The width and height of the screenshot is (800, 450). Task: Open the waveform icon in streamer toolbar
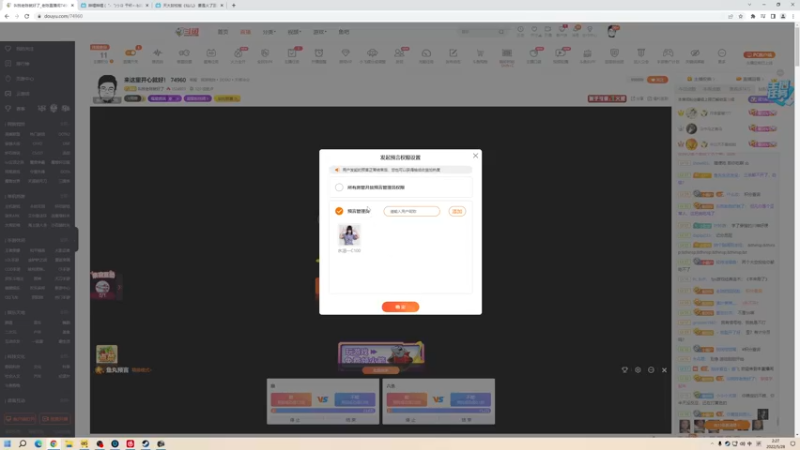[158, 53]
